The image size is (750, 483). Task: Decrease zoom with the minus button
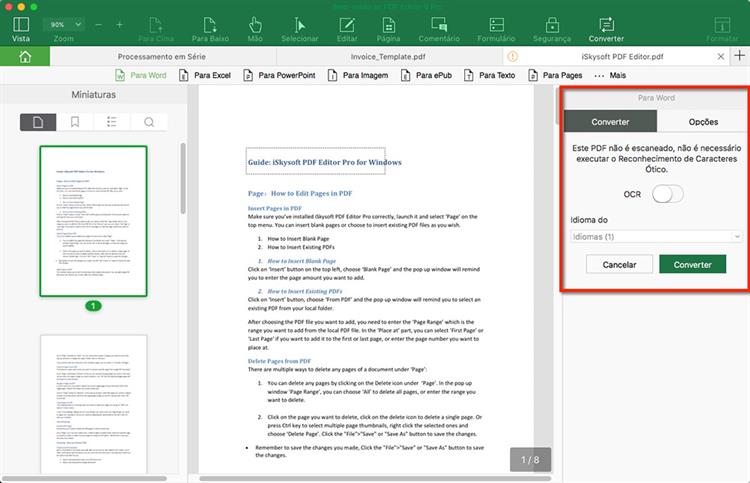98,24
